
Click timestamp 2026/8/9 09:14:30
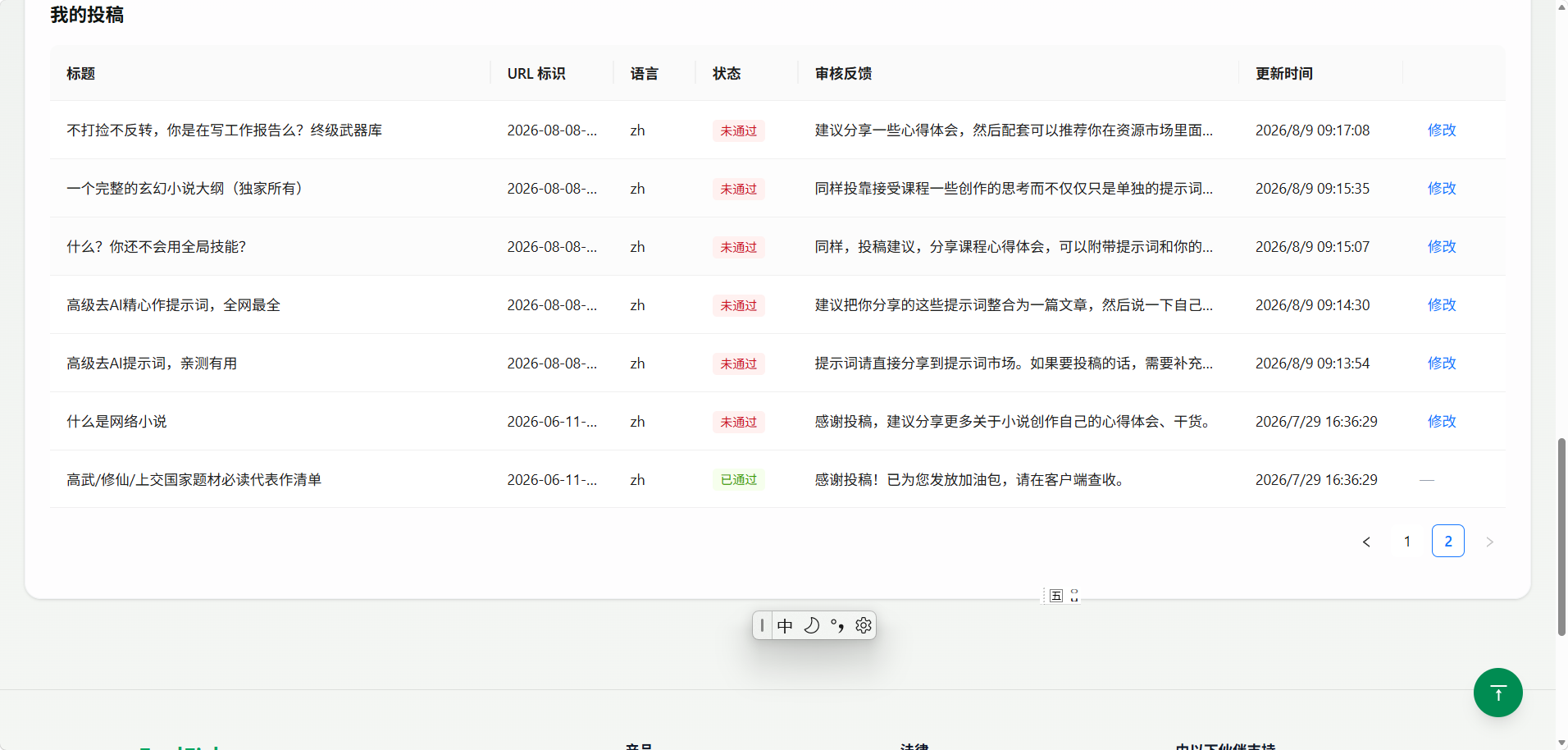1312,305
